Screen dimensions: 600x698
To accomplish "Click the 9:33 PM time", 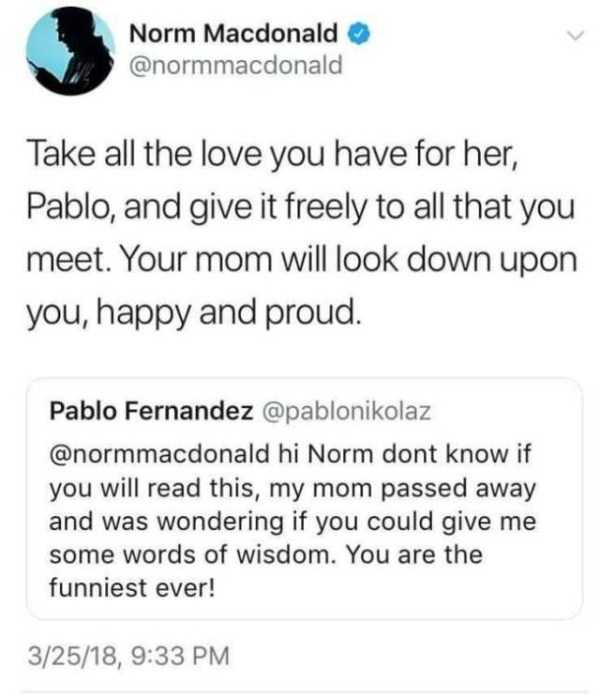I will click(x=179, y=657).
